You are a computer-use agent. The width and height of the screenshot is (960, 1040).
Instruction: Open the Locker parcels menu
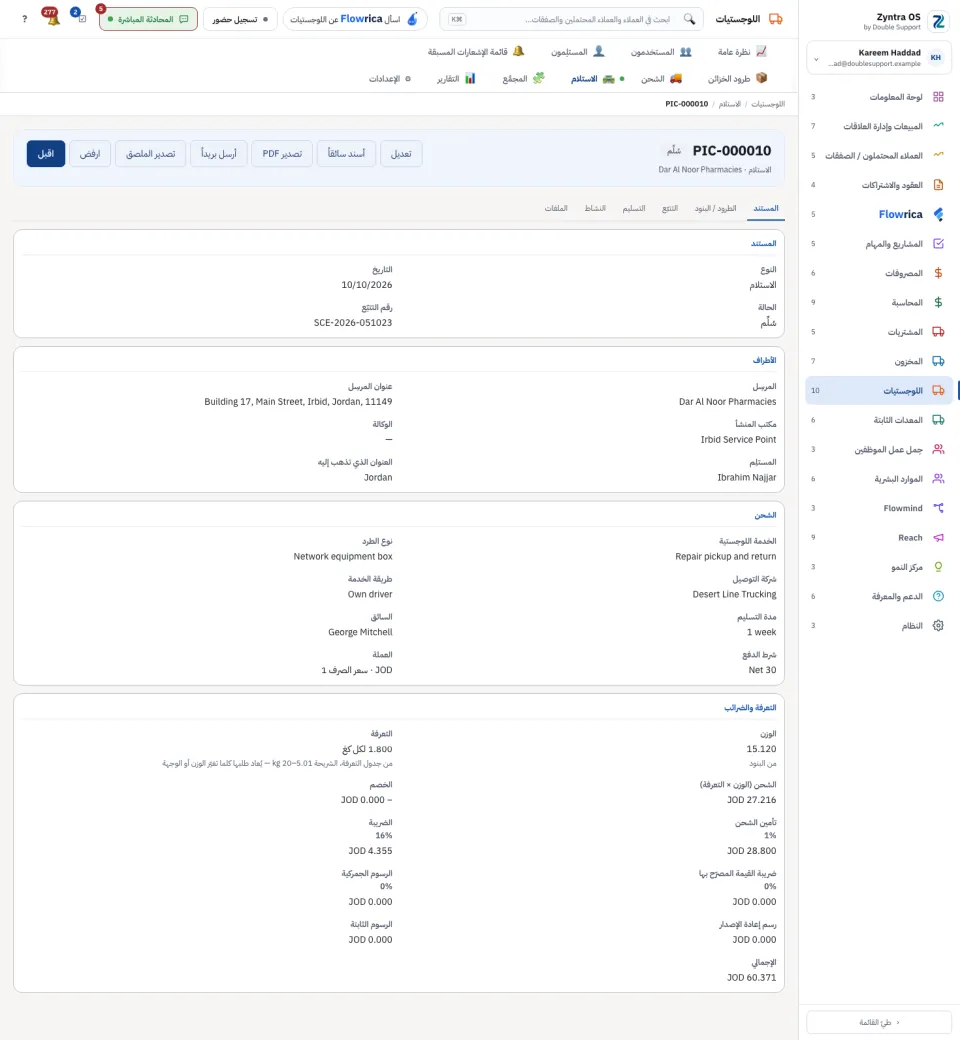pyautogui.click(x=737, y=79)
